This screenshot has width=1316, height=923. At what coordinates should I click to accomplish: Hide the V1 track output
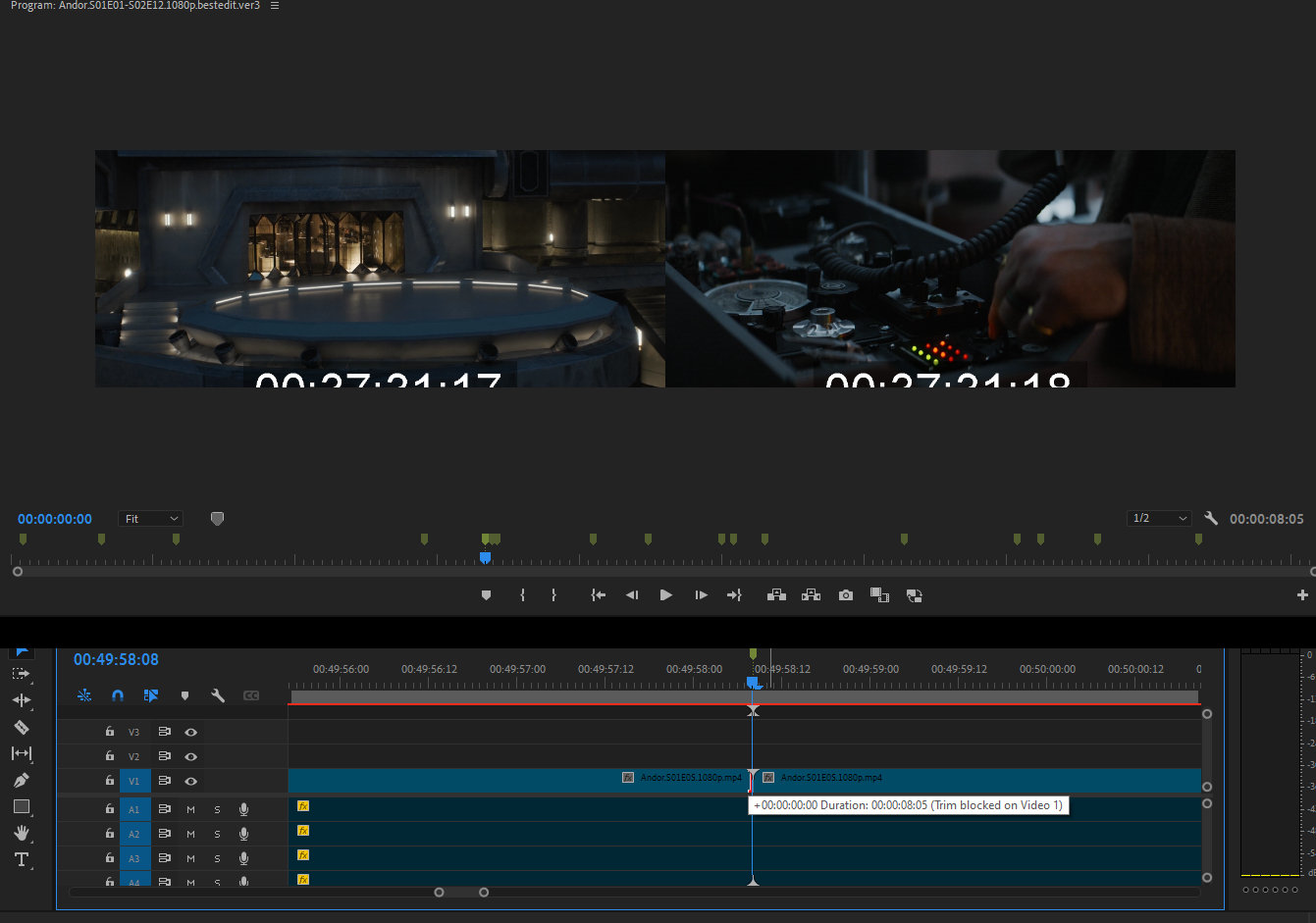pos(191,781)
